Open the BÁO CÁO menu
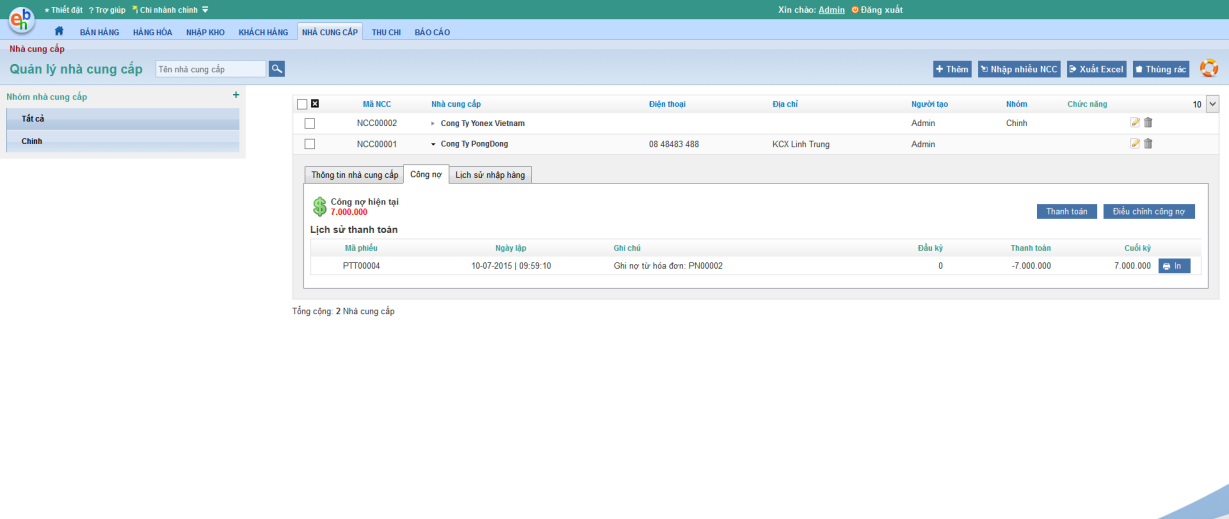 pos(432,32)
